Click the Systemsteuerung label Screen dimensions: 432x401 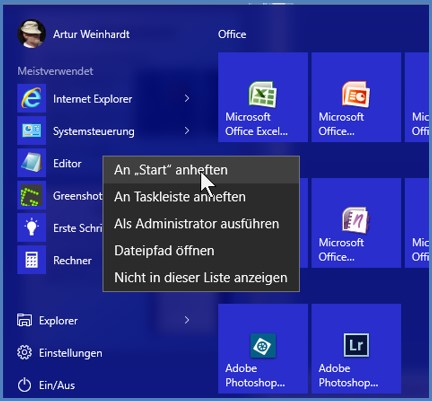click(x=94, y=131)
